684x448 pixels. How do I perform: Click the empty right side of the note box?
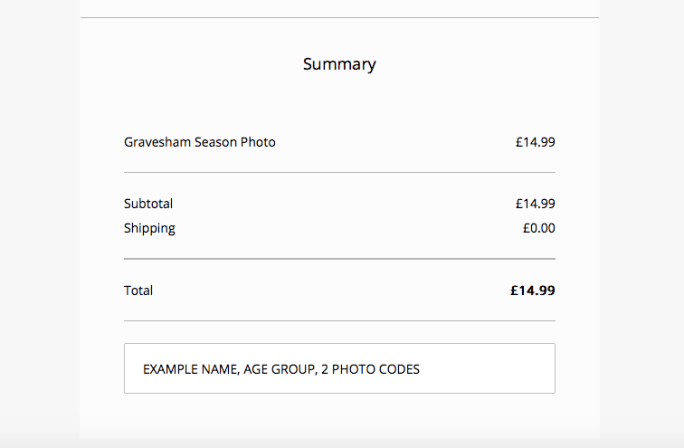point(490,369)
